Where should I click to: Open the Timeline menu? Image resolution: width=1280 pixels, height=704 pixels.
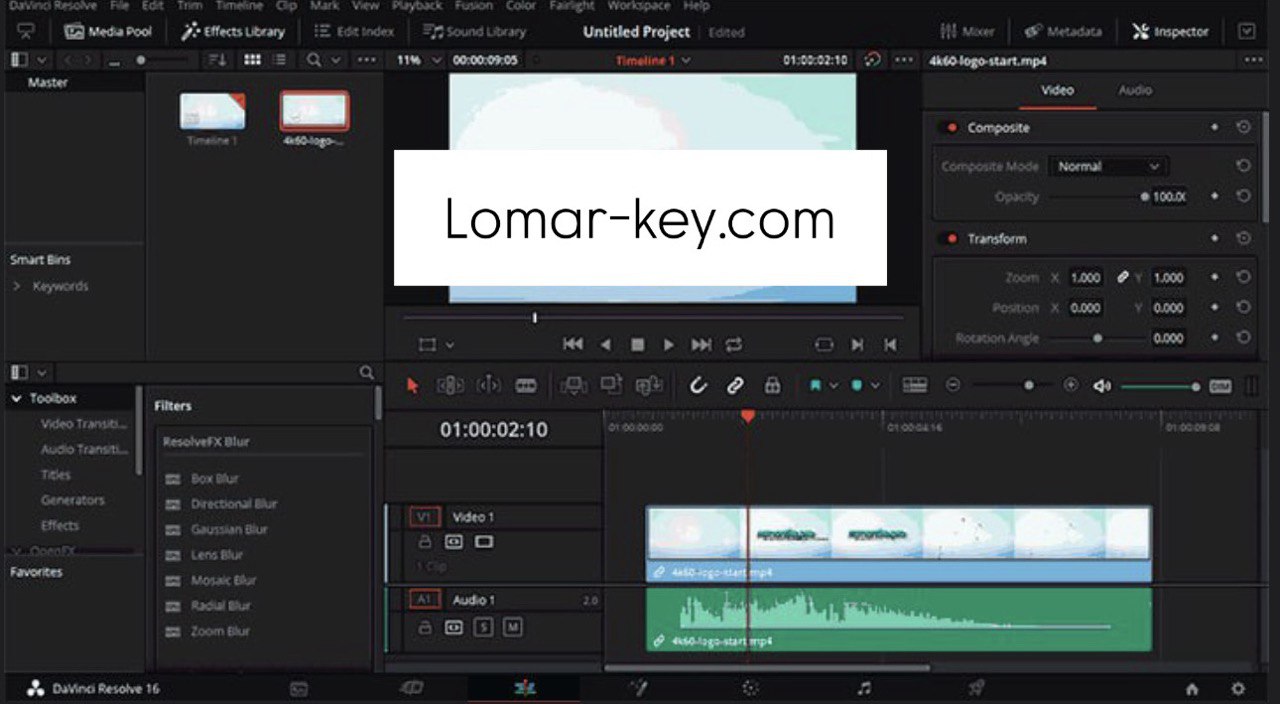coord(239,5)
